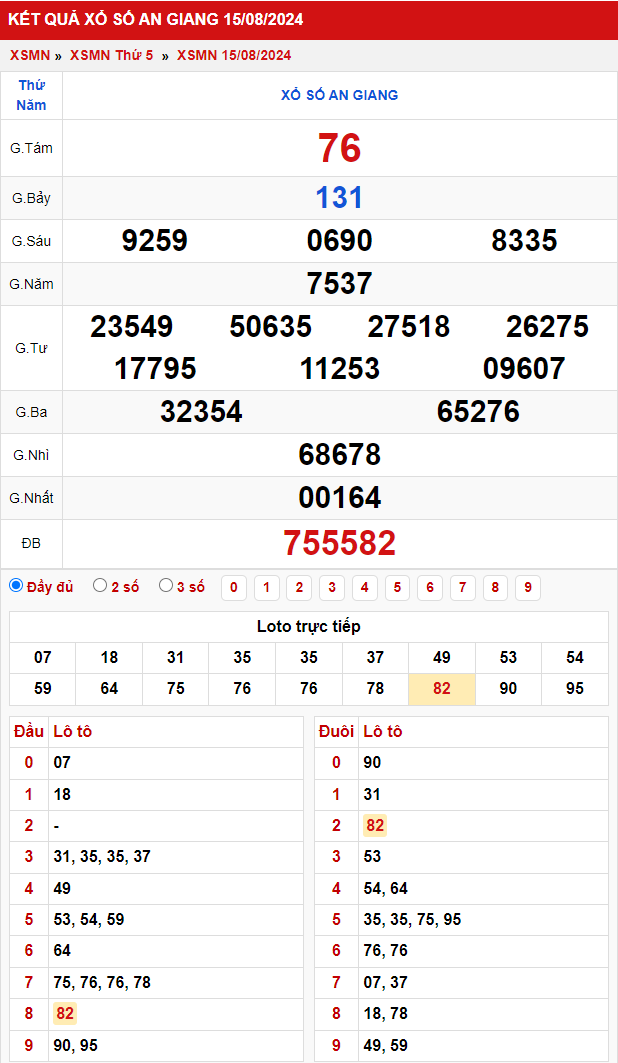Click the "XỔ SỐ AN GIANG" header link
The height and width of the screenshot is (1063, 618).
[x=339, y=95]
